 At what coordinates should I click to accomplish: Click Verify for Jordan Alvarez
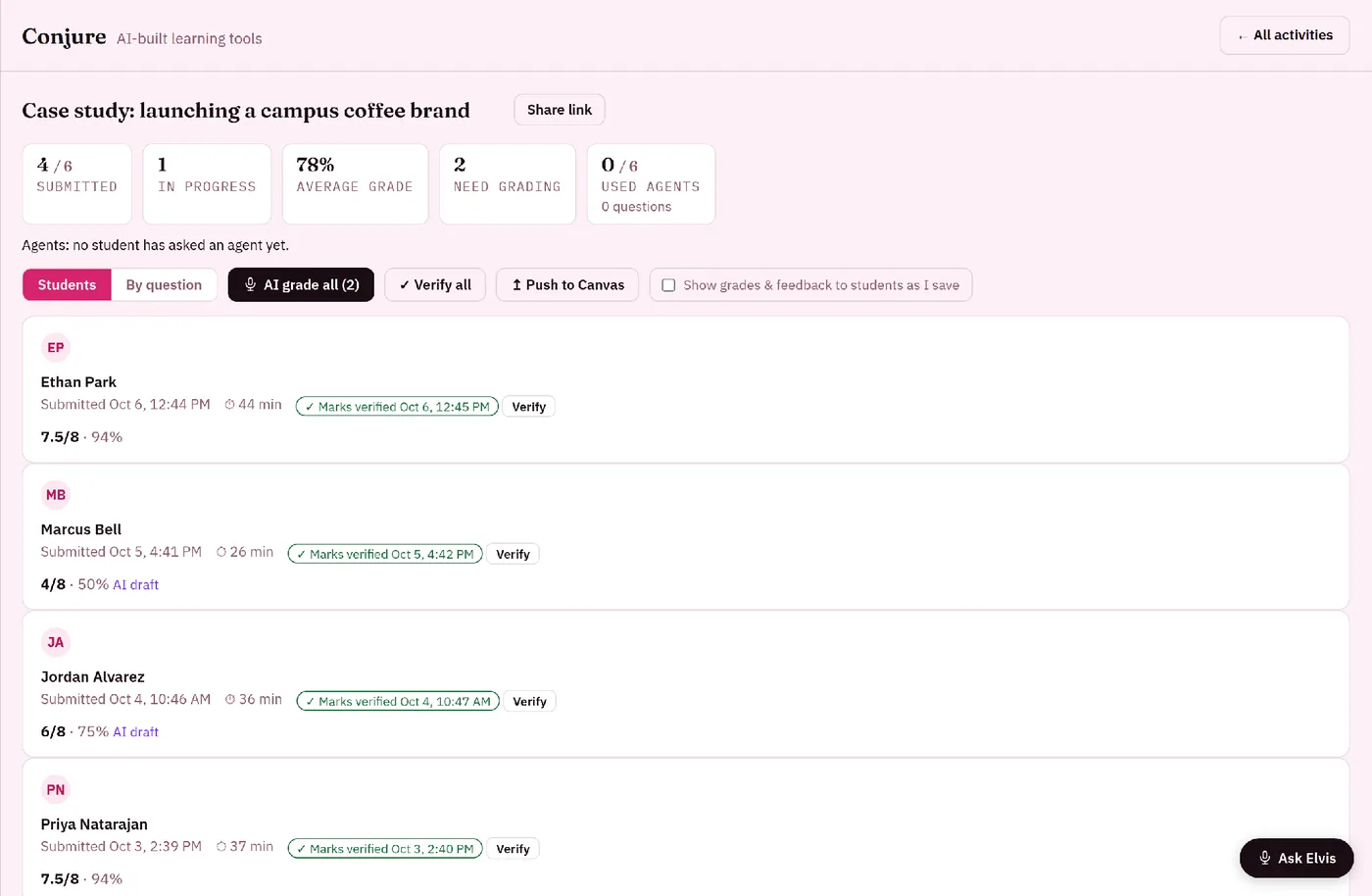[529, 701]
